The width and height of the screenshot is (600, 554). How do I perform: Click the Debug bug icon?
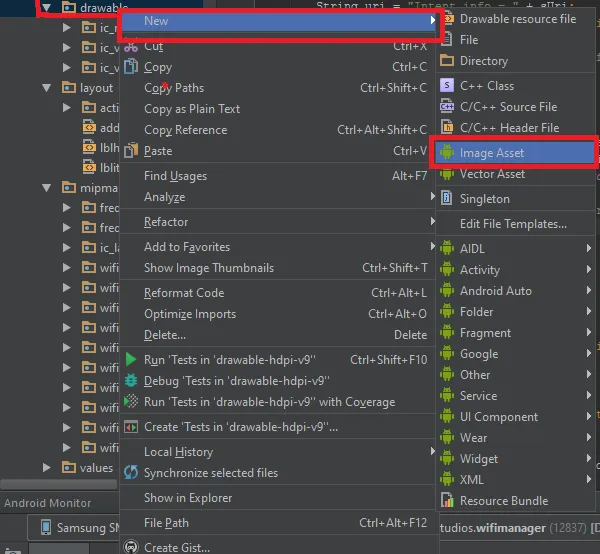tap(131, 380)
